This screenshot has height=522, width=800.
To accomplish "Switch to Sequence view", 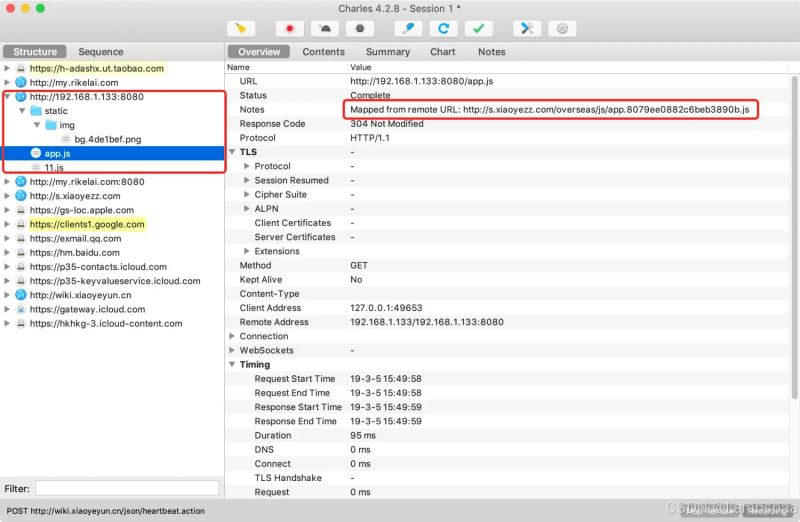I will tap(101, 52).
